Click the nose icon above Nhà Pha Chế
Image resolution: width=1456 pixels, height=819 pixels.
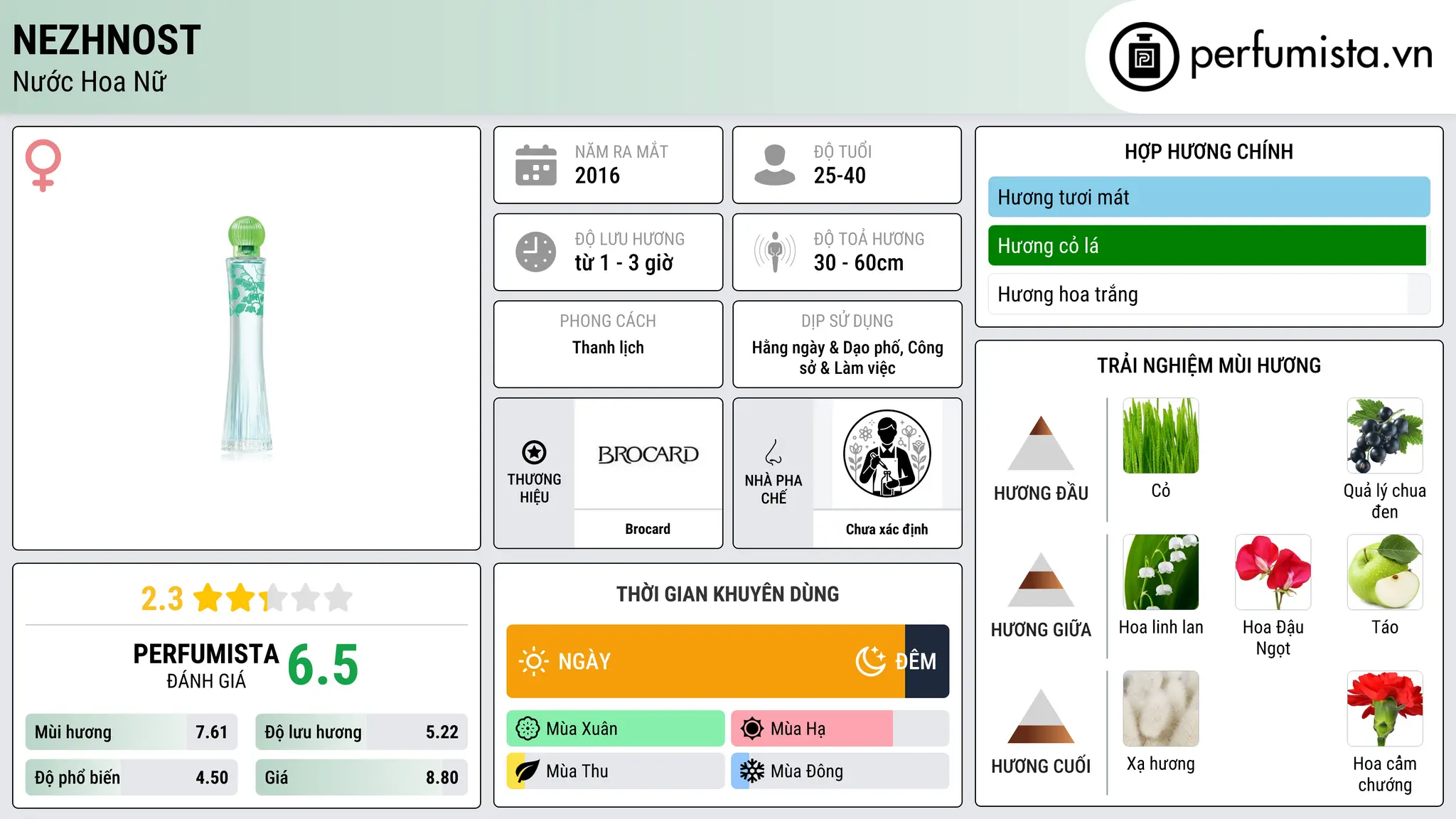773,452
